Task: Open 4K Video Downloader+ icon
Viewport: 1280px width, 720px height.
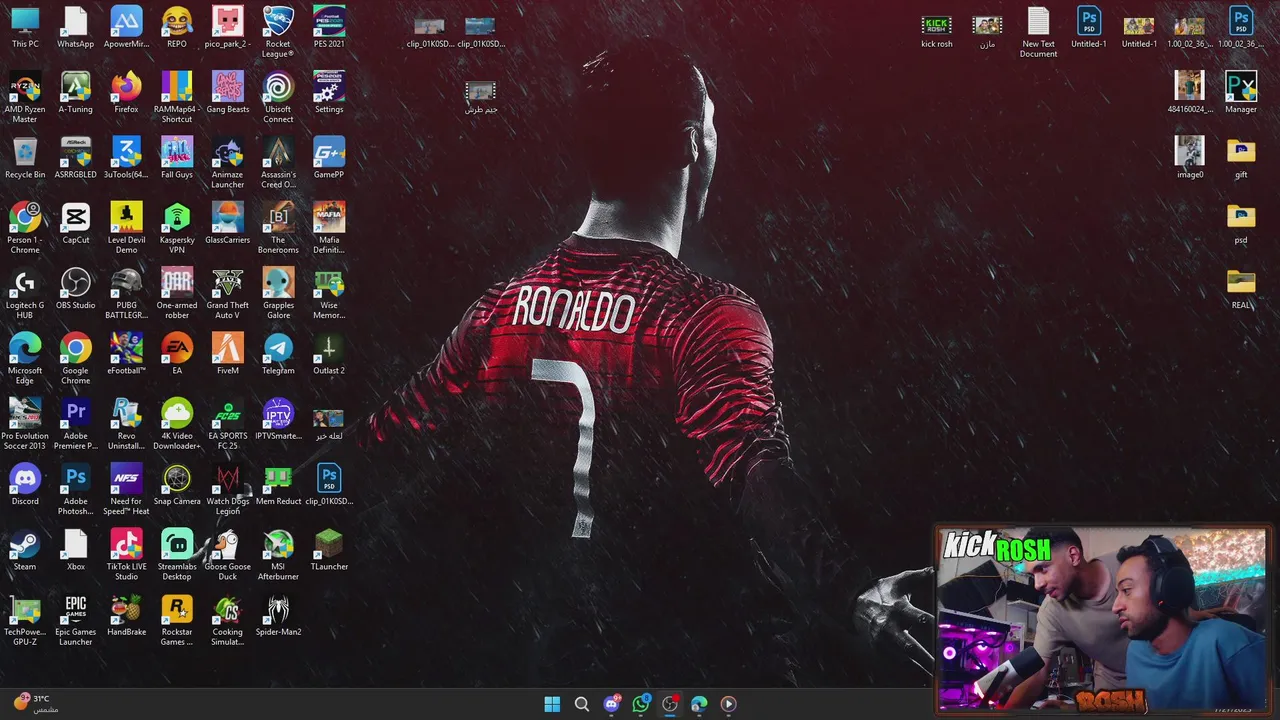Action: (177, 424)
